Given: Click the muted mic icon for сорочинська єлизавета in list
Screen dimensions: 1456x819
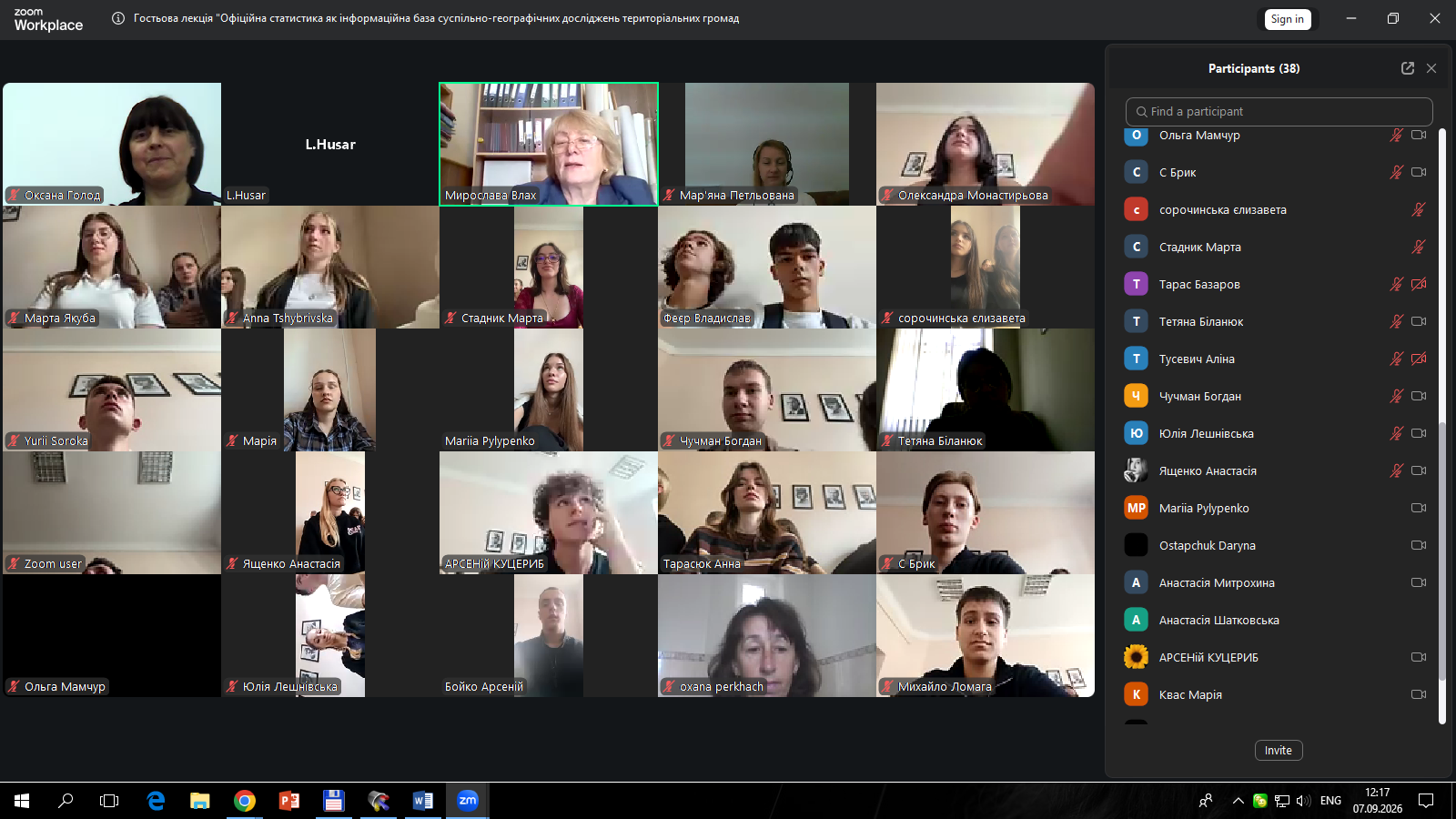Looking at the screenshot, I should click(1419, 209).
